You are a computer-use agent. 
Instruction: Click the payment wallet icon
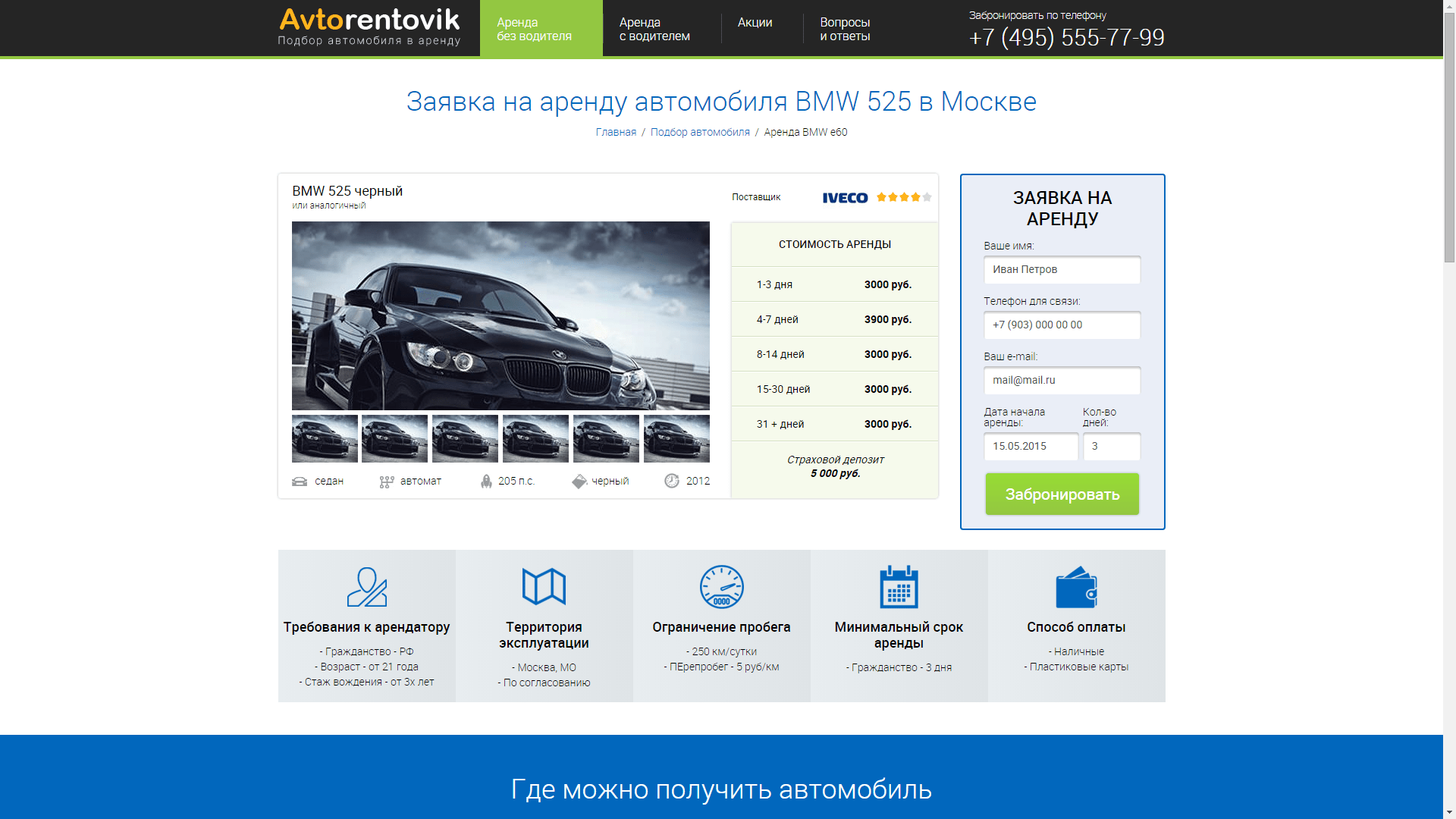[x=1077, y=587]
